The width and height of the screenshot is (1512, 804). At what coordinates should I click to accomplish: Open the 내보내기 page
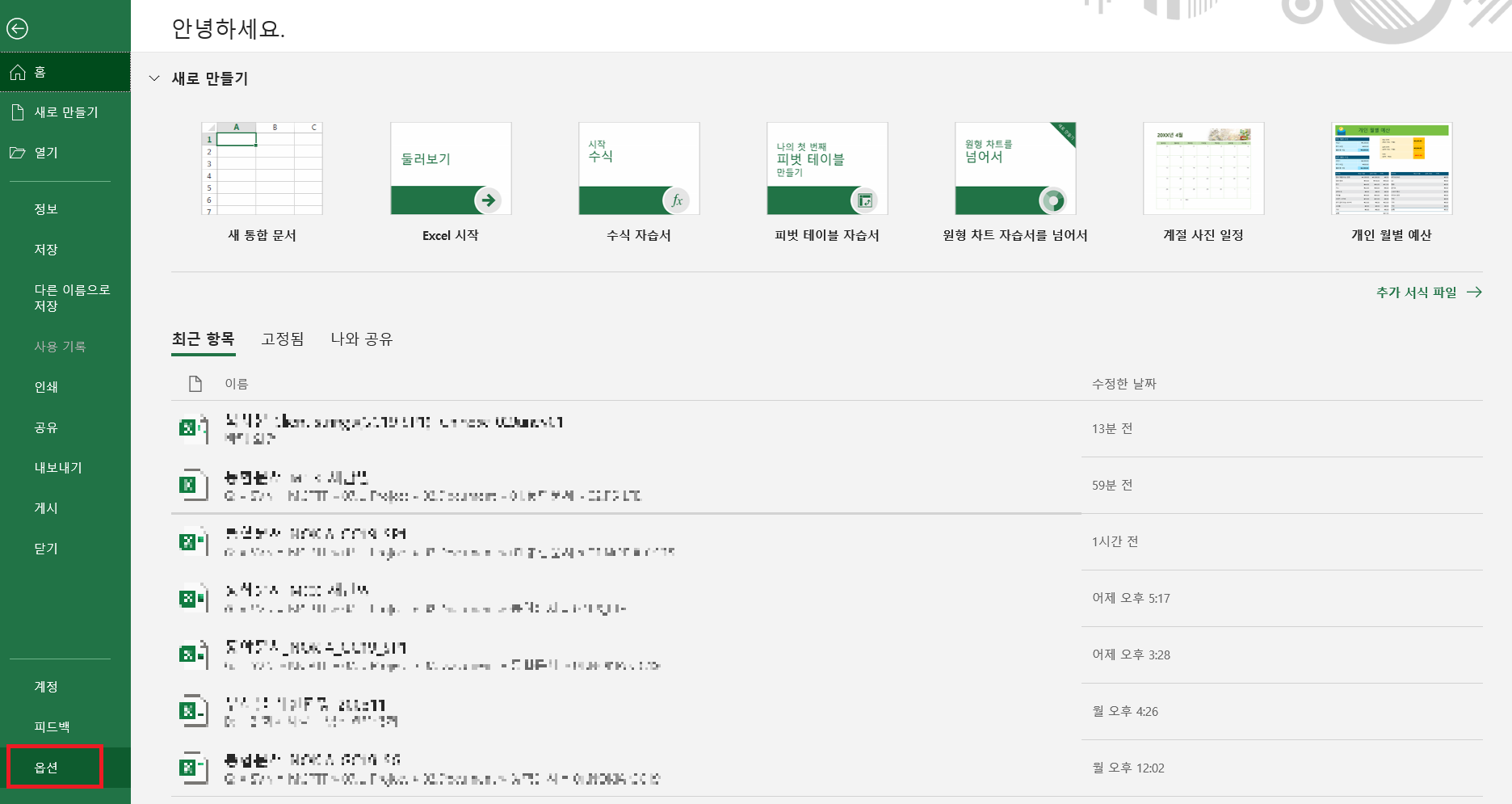pyautogui.click(x=65, y=468)
